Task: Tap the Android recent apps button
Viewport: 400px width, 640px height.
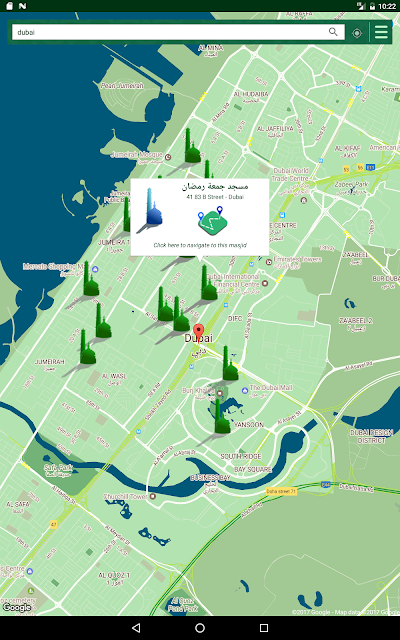Action: click(264, 628)
